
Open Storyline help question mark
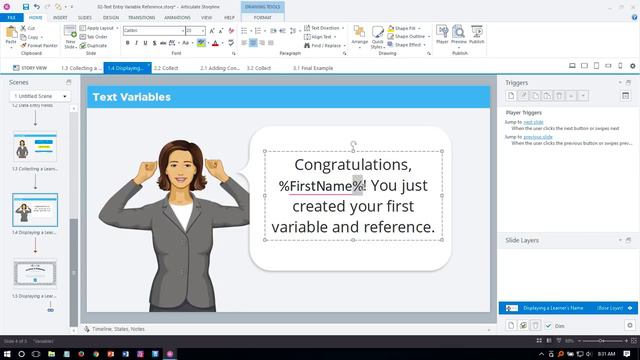pos(634,18)
